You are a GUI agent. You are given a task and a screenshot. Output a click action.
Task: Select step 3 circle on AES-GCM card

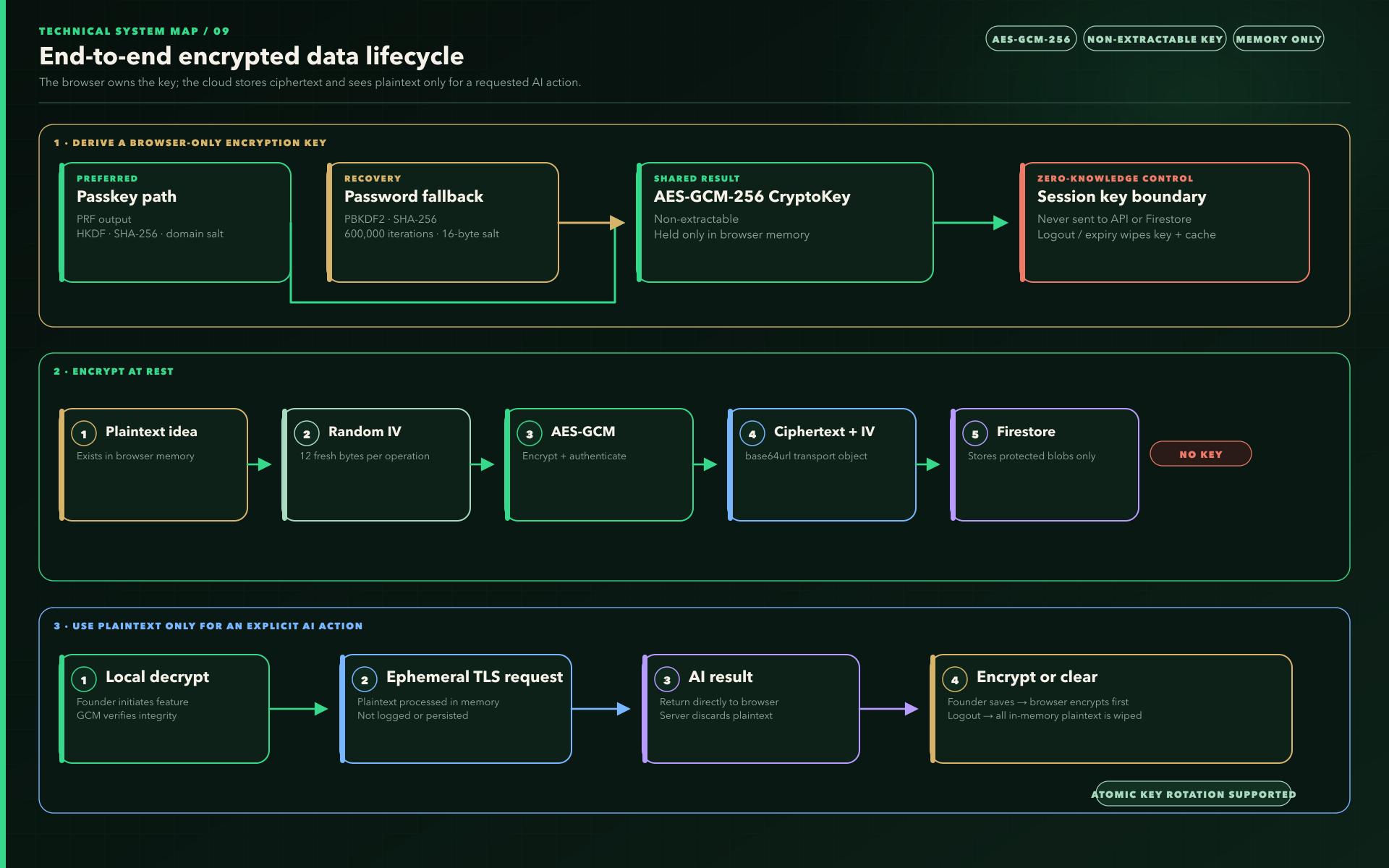(530, 434)
